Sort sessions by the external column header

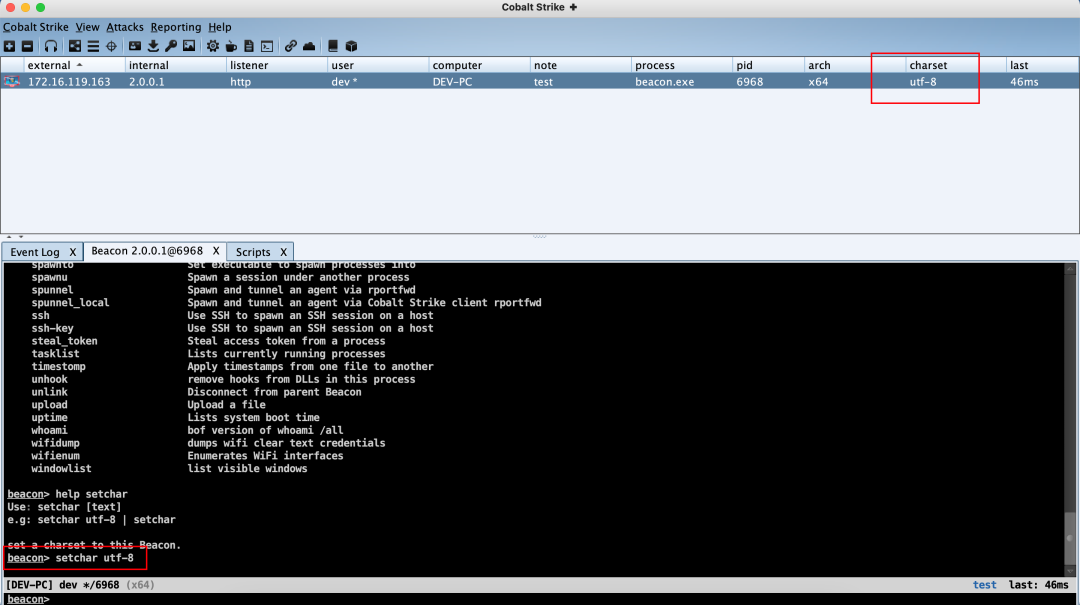click(x=74, y=65)
